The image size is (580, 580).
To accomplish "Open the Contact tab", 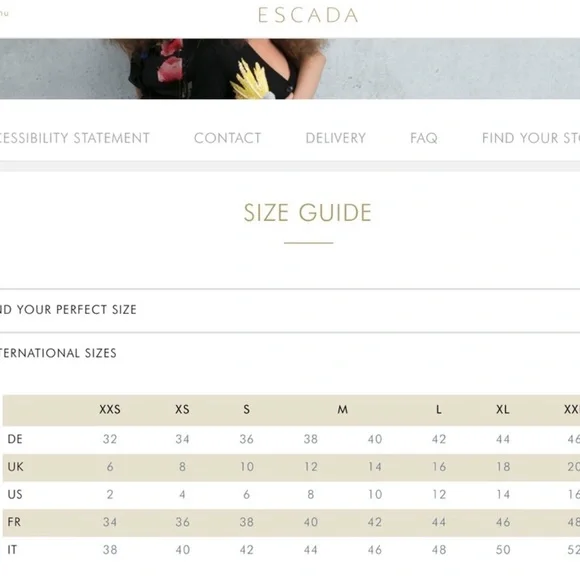I will click(227, 138).
